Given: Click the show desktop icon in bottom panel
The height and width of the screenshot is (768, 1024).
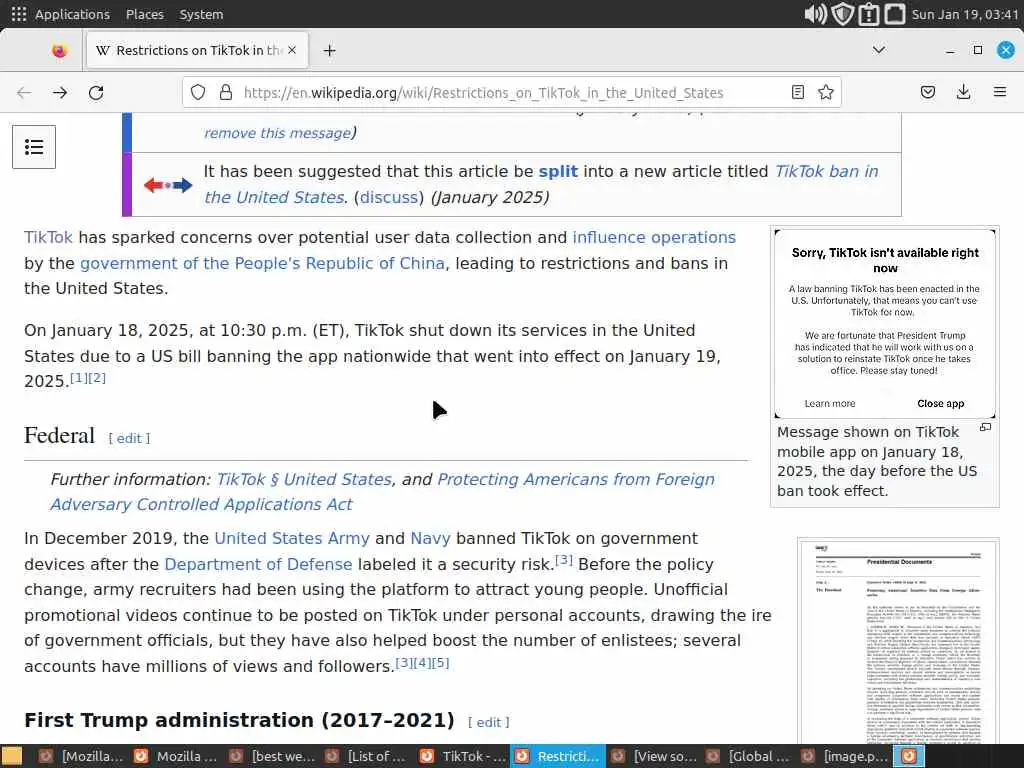Looking at the screenshot, I should click(x=12, y=756).
